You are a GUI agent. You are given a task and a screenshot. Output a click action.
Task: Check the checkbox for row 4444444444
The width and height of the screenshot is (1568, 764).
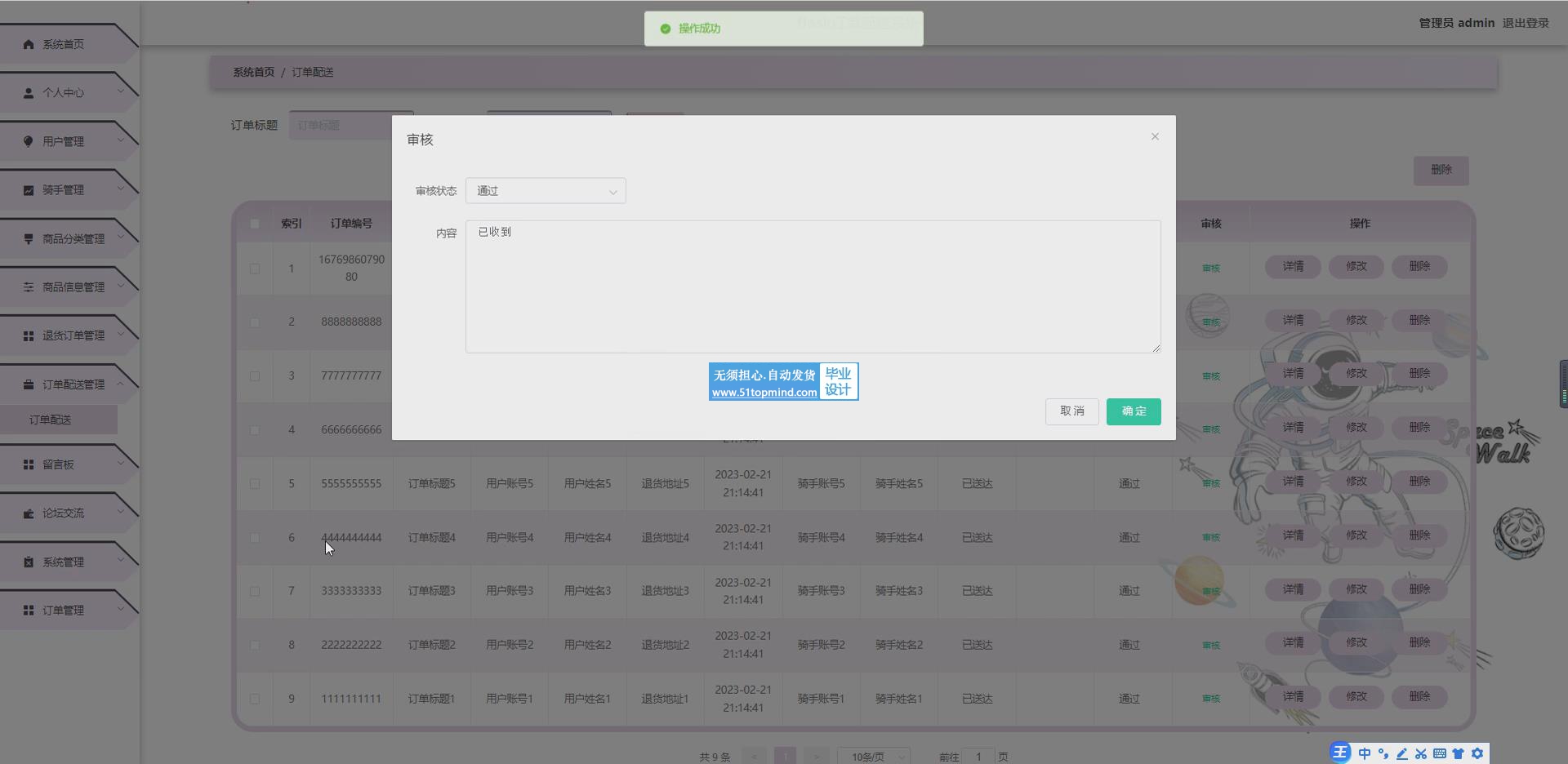point(255,538)
